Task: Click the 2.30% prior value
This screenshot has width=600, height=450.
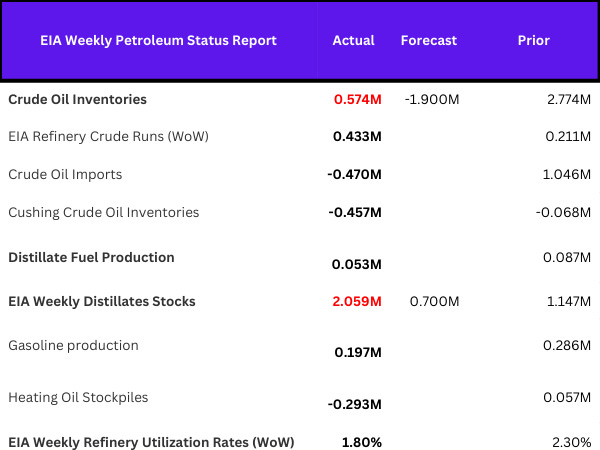Action: point(572,443)
